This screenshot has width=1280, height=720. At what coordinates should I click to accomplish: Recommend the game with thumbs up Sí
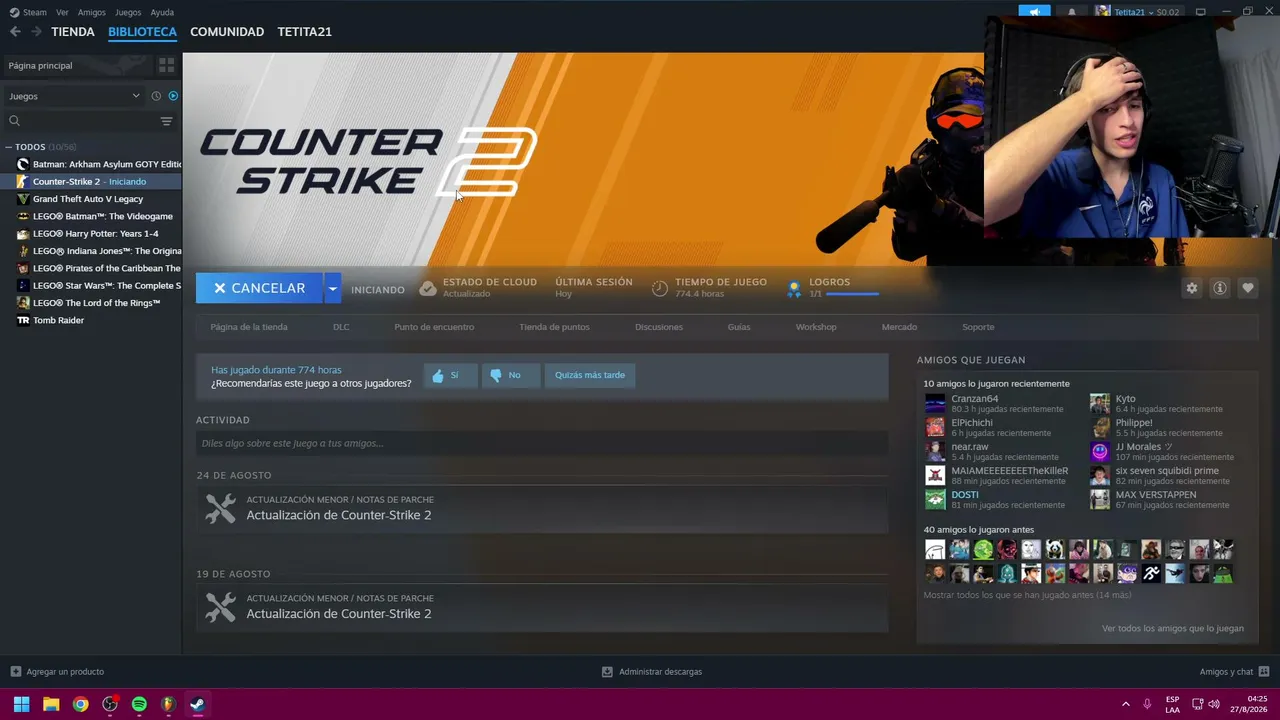[450, 375]
